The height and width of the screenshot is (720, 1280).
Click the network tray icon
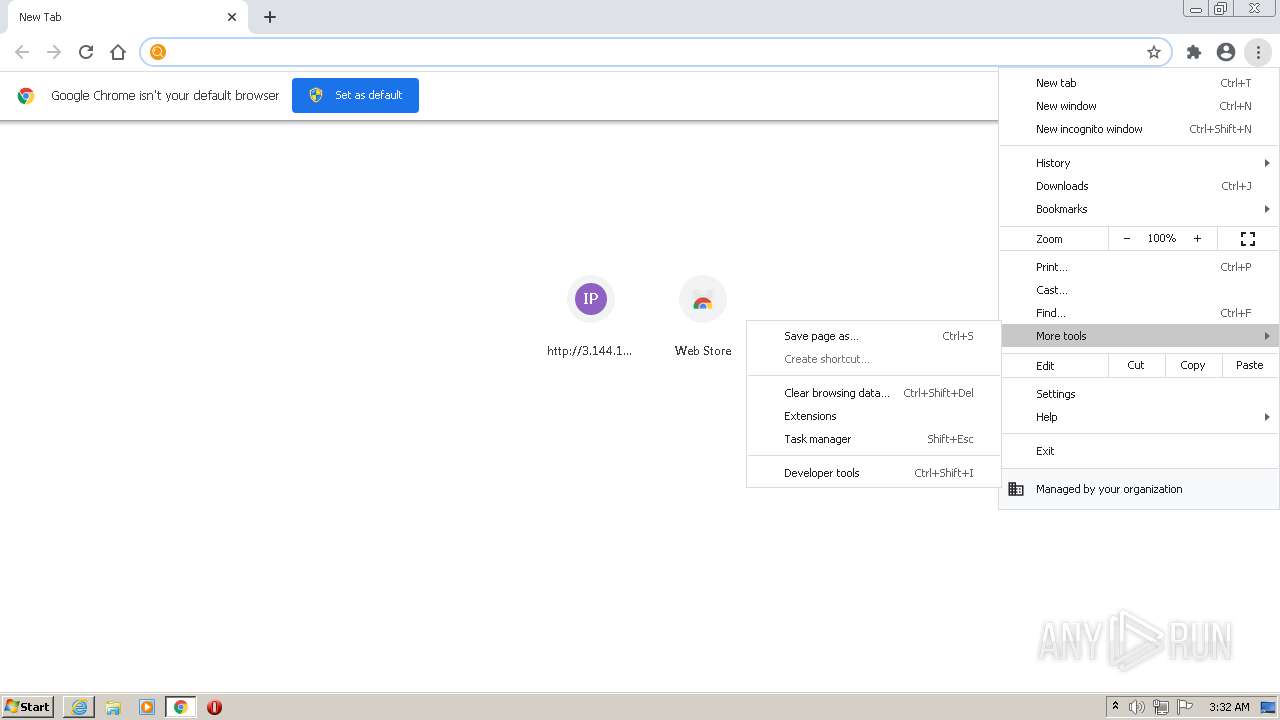[x=1161, y=707]
